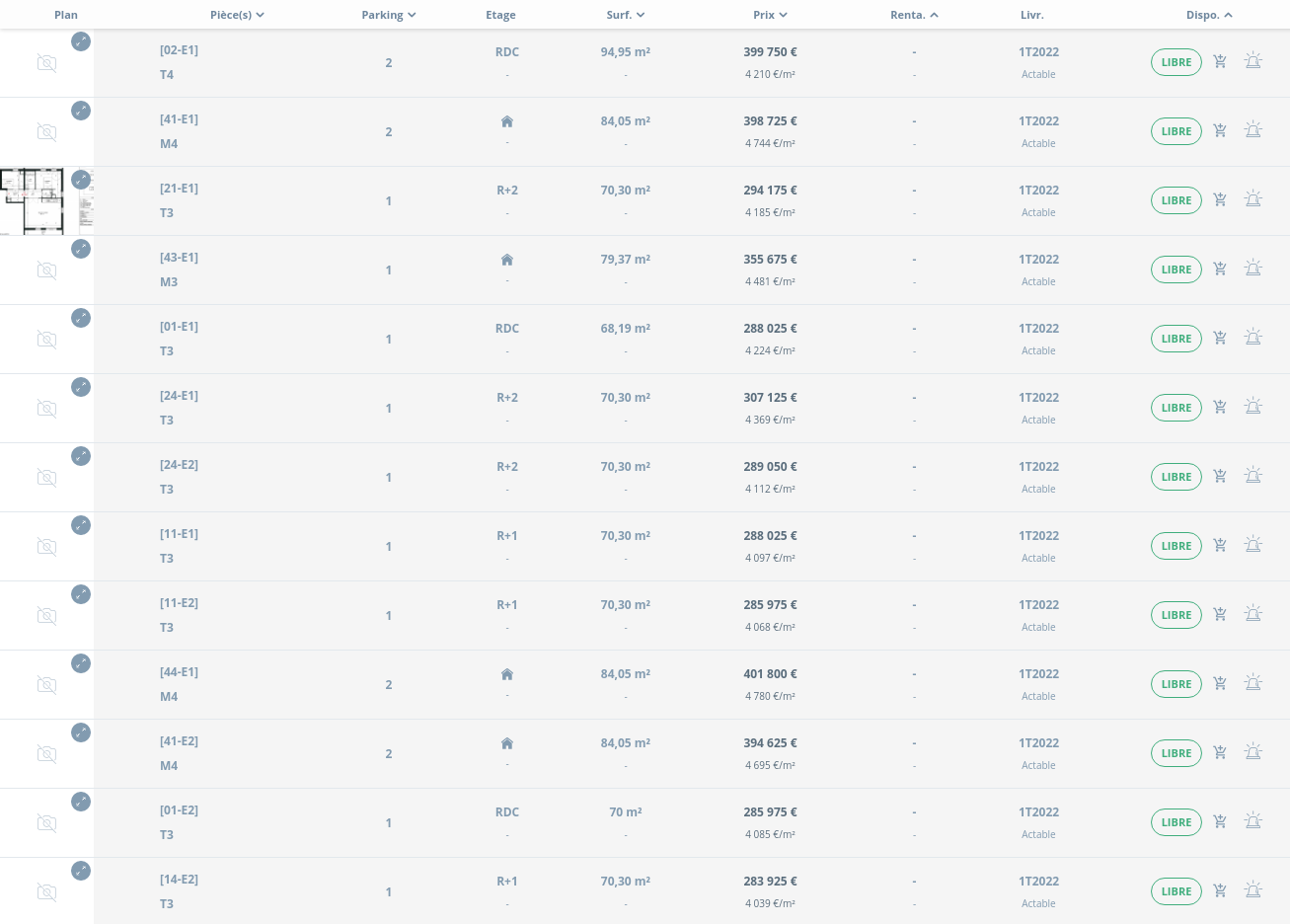The width and height of the screenshot is (1290, 924).
Task: Sort by Surf. column header
Action: click(x=625, y=15)
